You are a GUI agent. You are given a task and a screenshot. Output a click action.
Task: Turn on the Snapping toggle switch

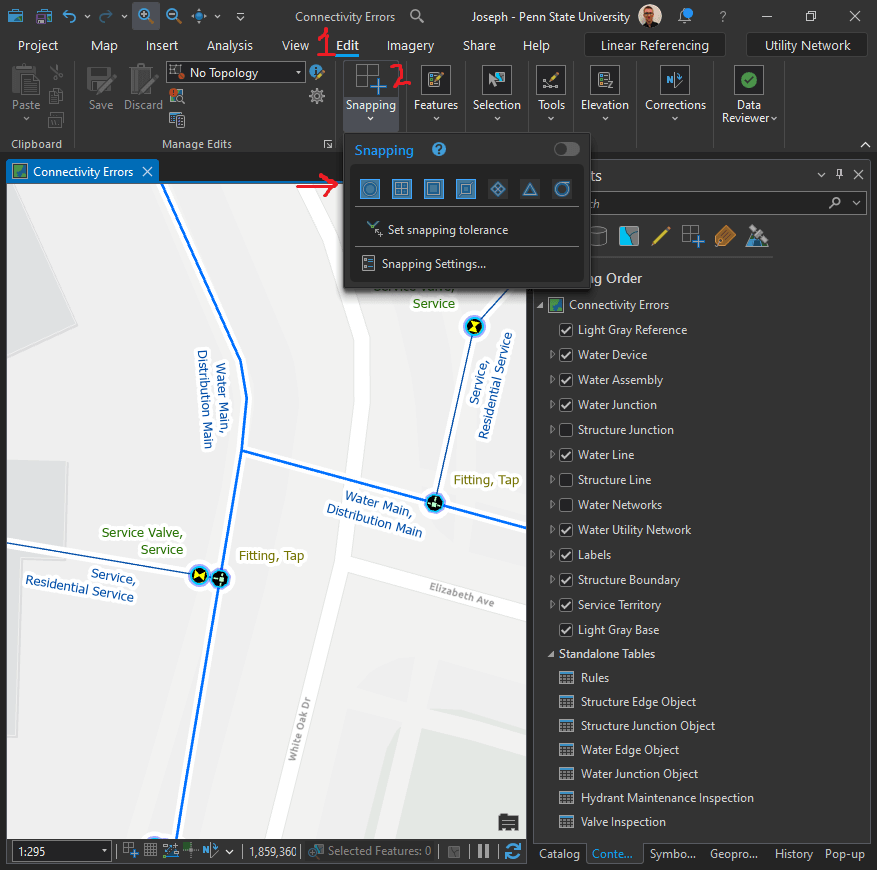pos(566,150)
